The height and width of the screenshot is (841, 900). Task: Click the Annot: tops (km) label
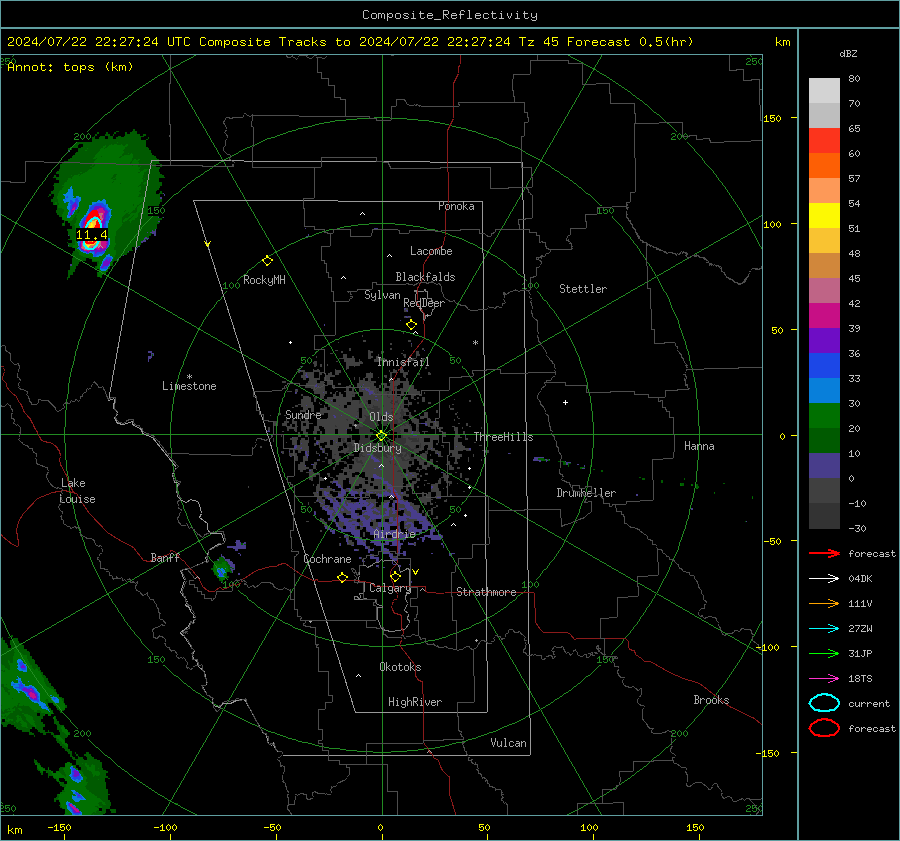coord(70,67)
